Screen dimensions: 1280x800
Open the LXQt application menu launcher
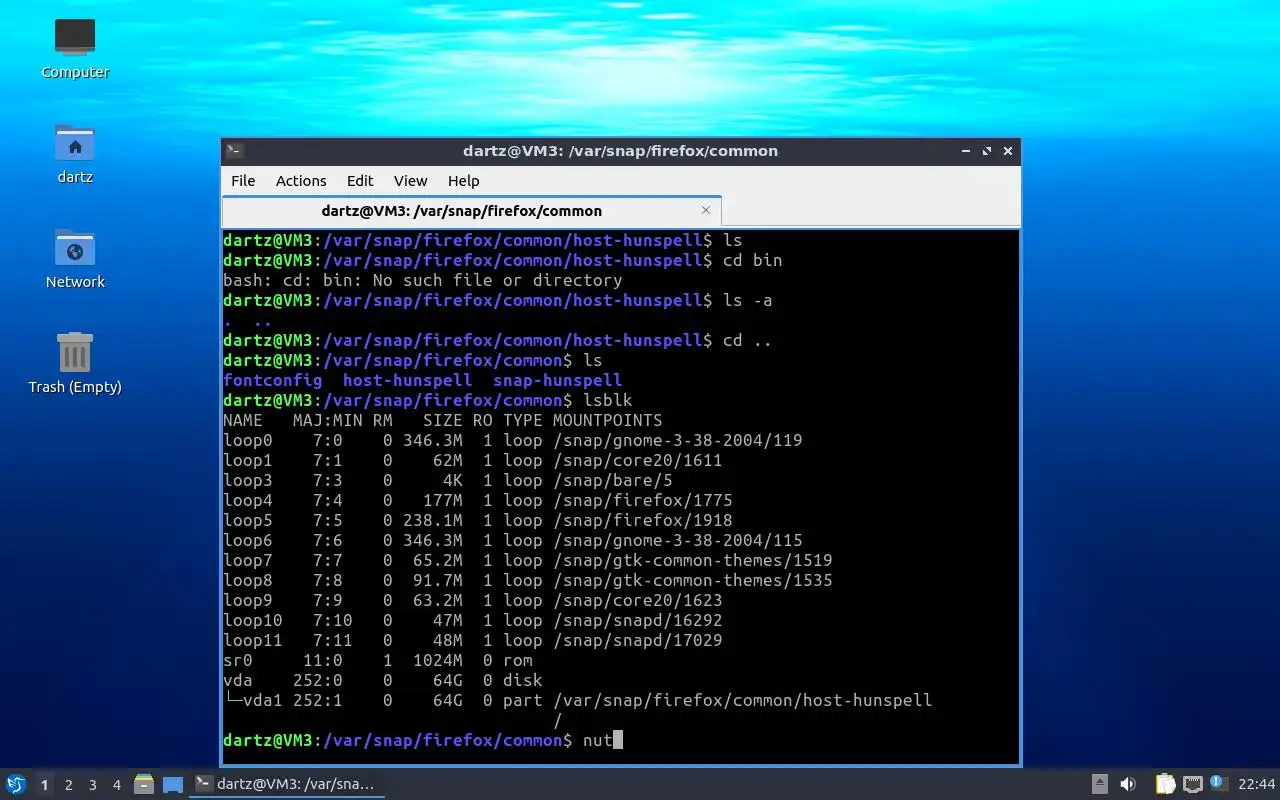point(16,784)
